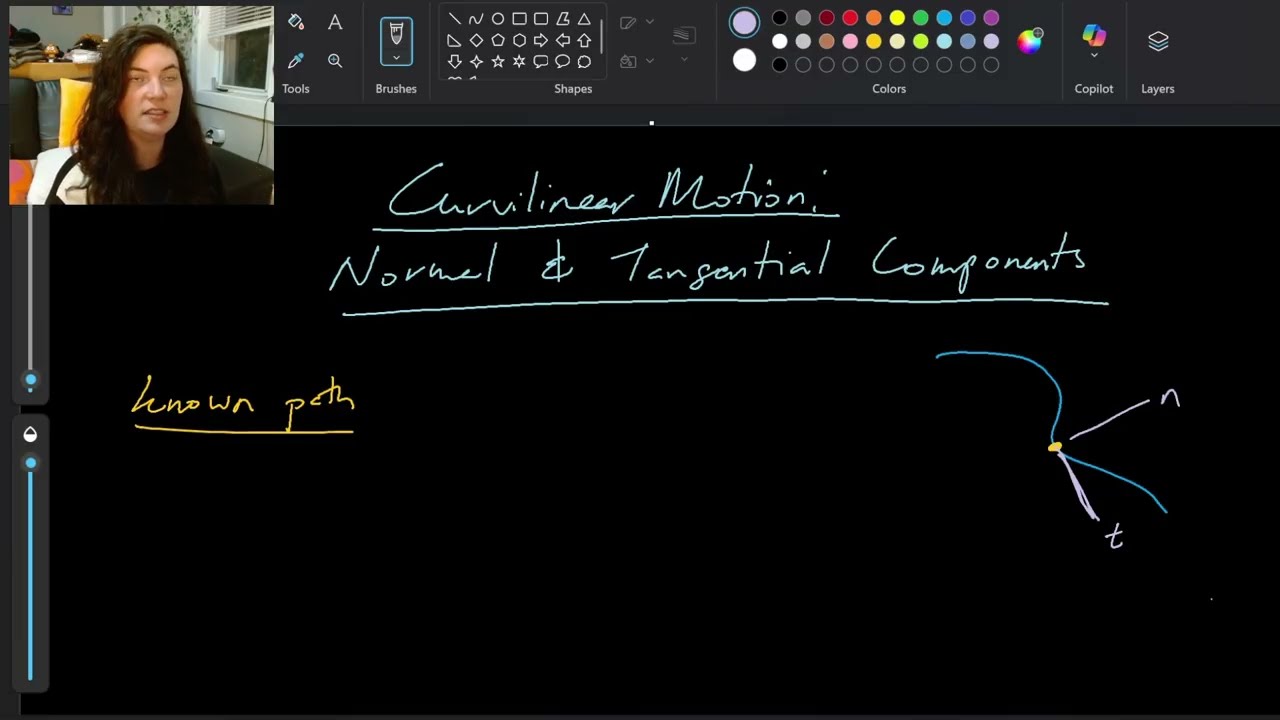Select the Color picker eyedropper tool
The width and height of the screenshot is (1280, 720).
pos(295,61)
